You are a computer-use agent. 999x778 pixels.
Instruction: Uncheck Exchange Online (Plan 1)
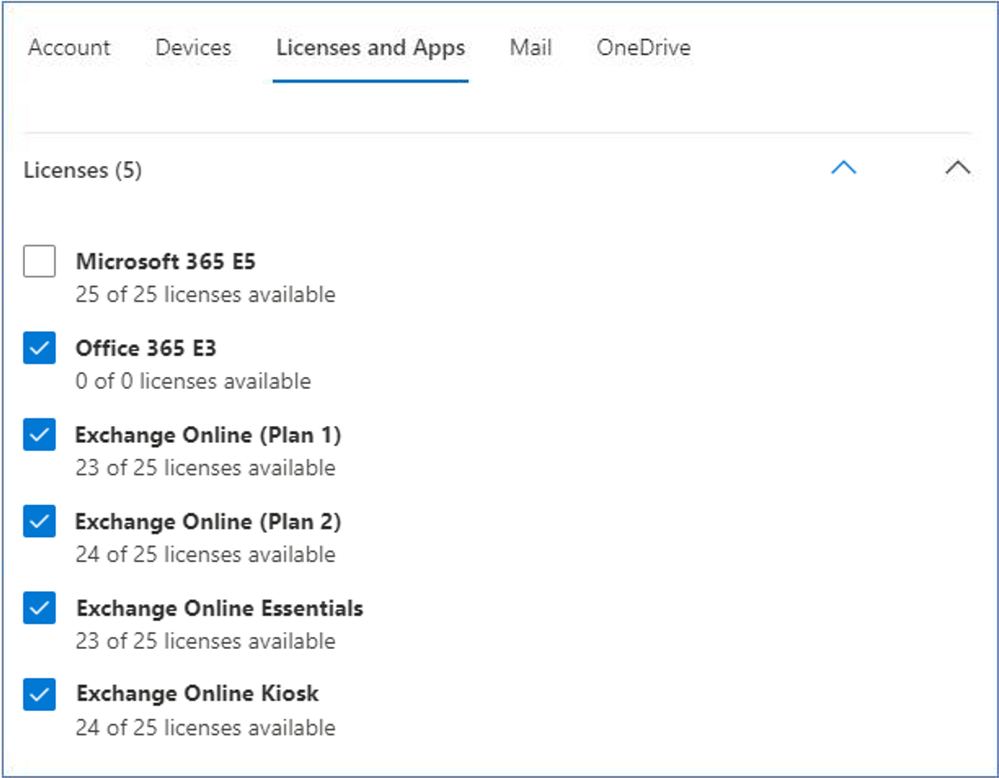(x=39, y=435)
